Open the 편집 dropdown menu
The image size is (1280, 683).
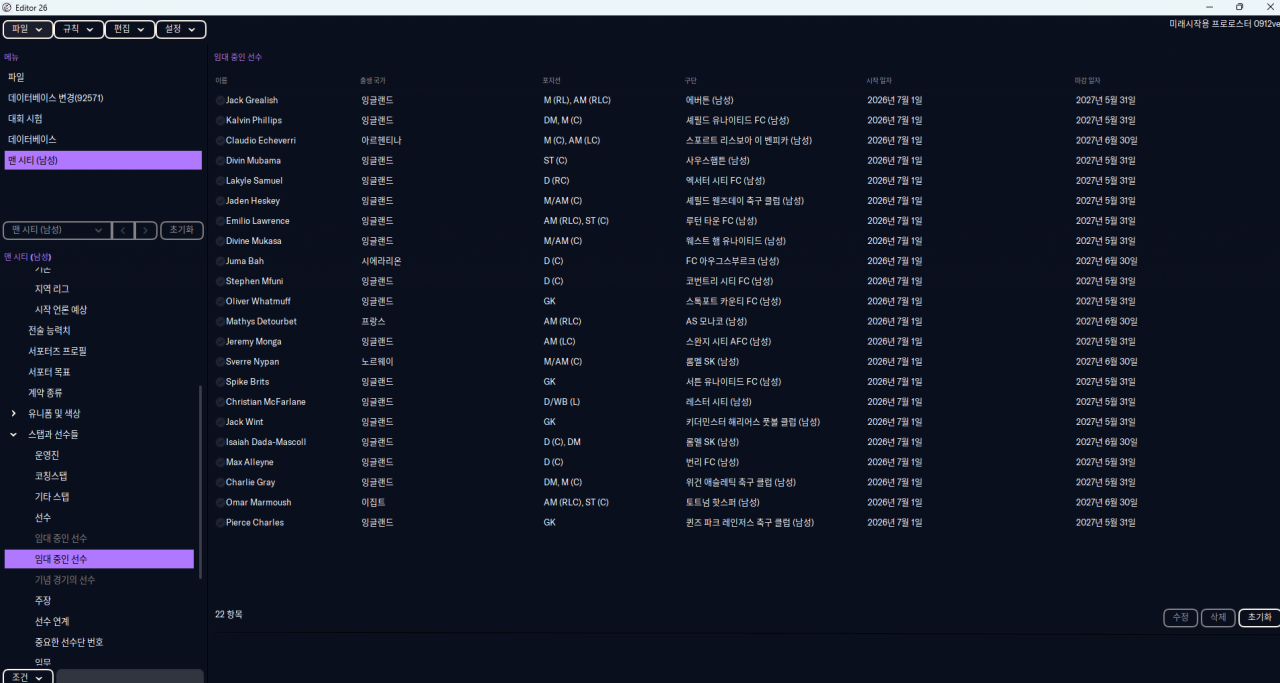coord(130,30)
